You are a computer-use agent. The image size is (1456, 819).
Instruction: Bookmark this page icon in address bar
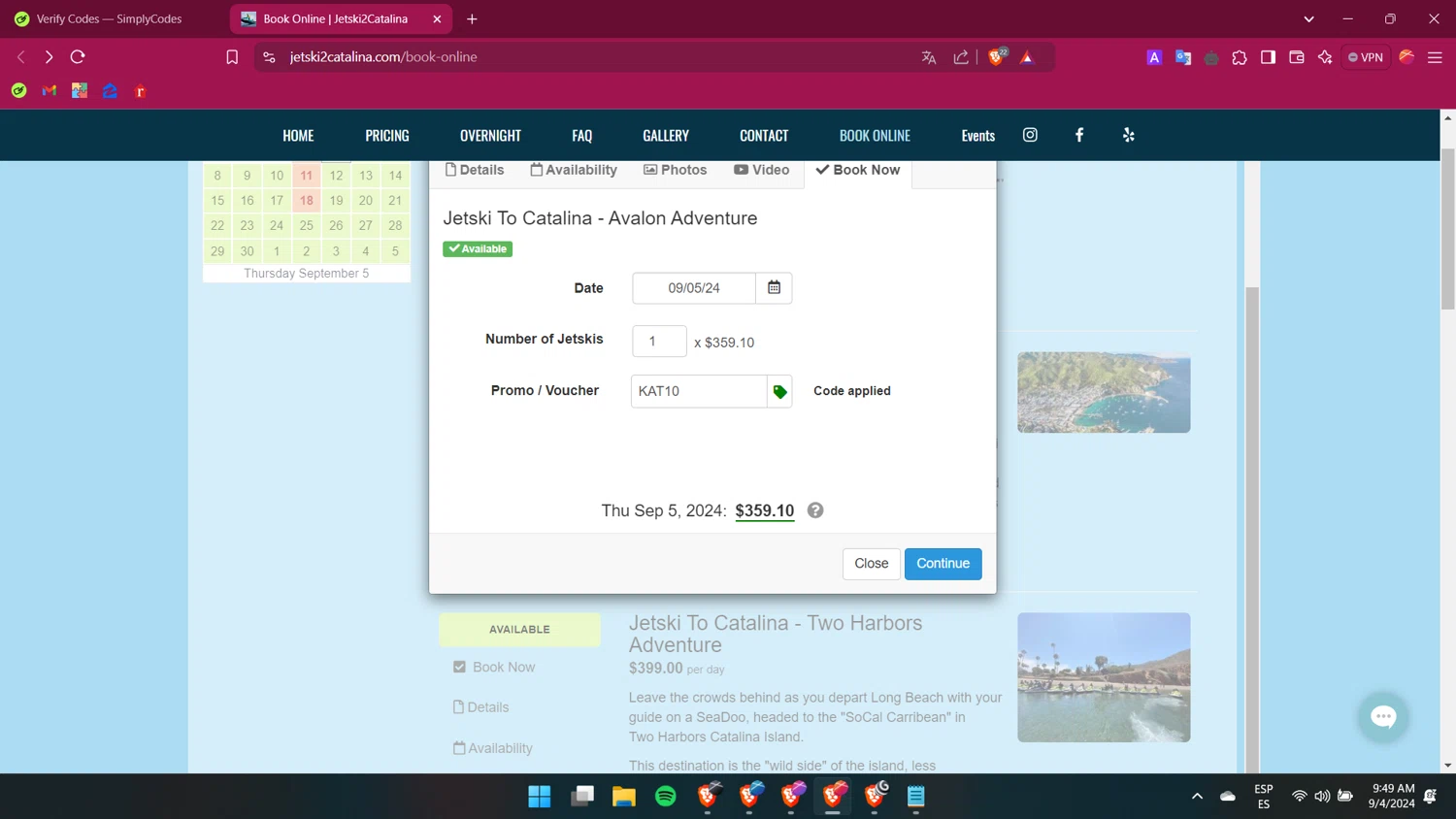coord(232,57)
